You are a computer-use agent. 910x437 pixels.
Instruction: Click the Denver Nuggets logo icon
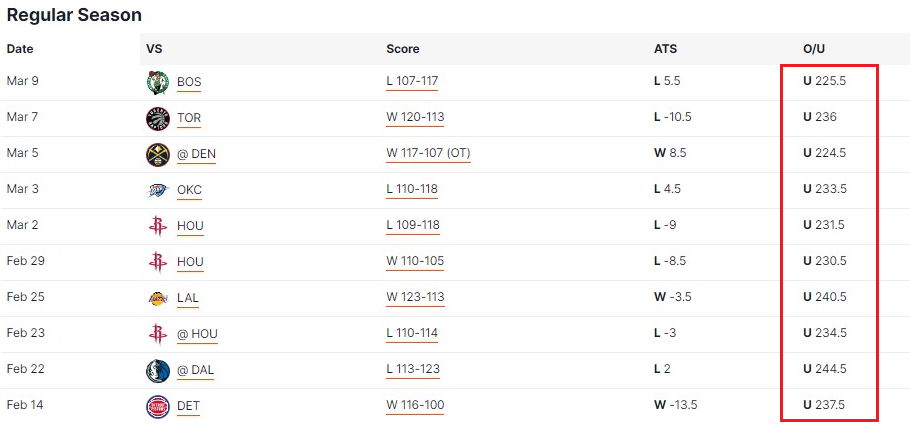[x=158, y=154]
